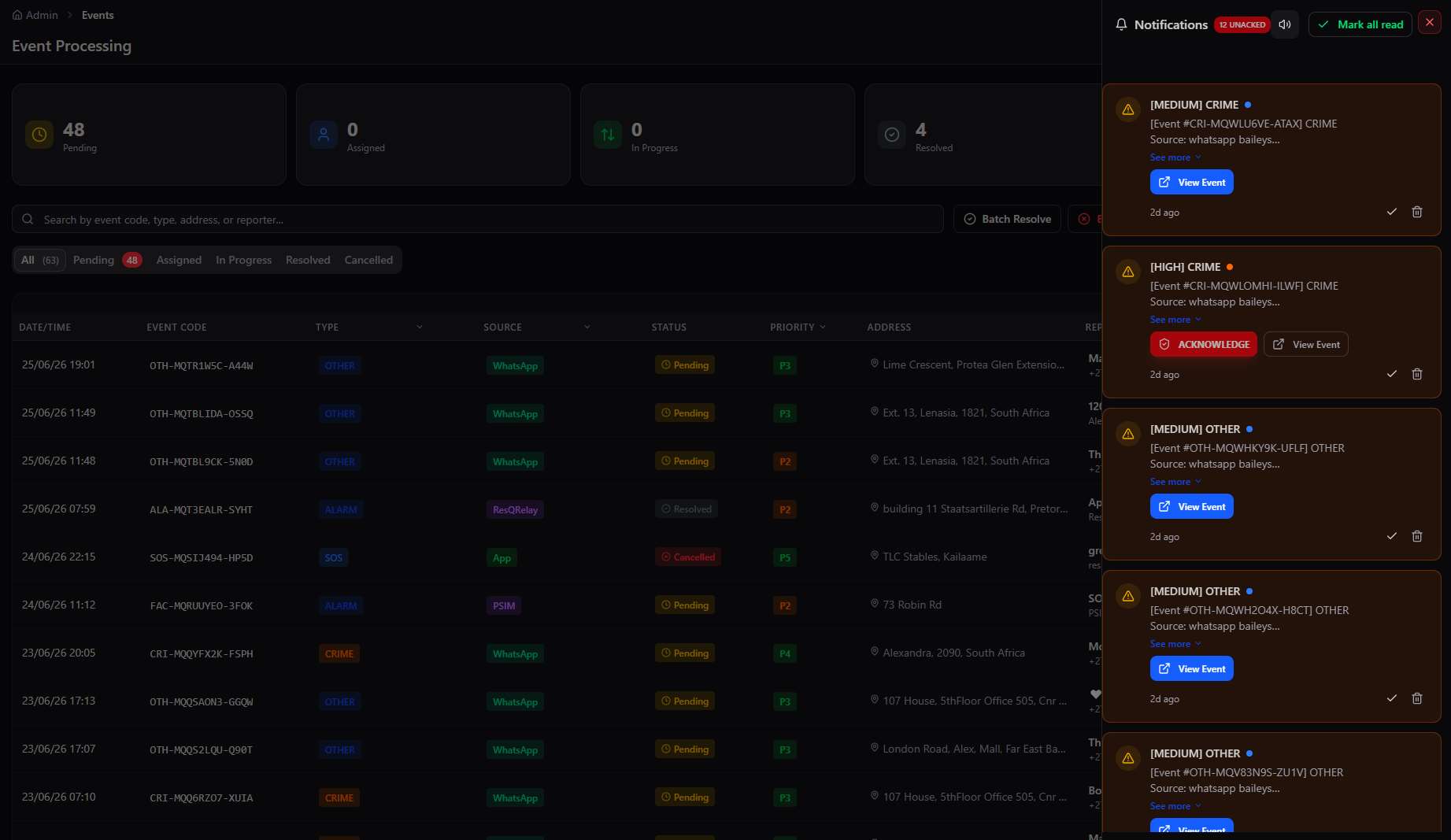View Event for CRI-MQWLOMHI-ILWF notification
1451x840 pixels.
[x=1306, y=344]
